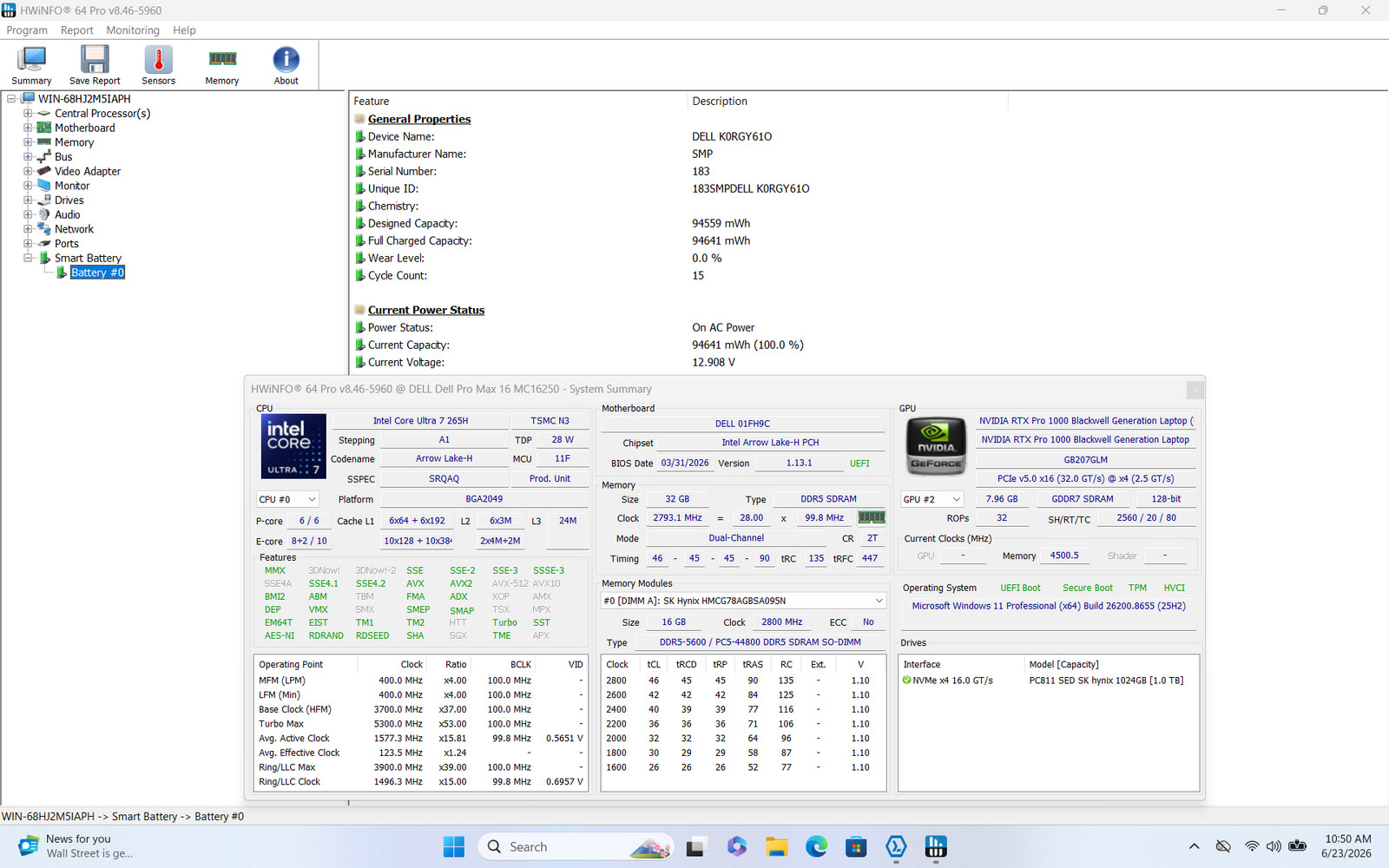Select the Monitor tree item
This screenshot has width=1389, height=868.
pos(72,186)
